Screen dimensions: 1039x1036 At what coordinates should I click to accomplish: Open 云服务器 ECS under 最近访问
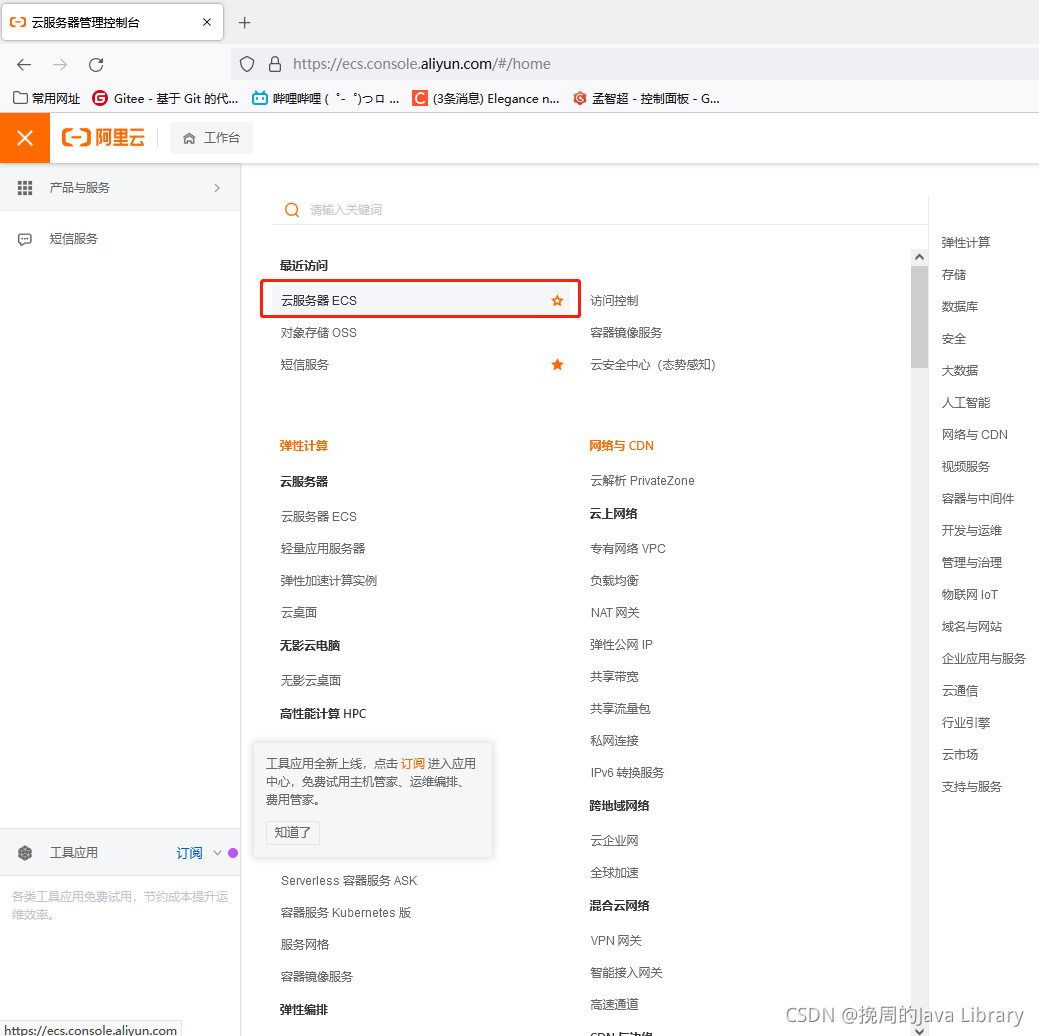[319, 301]
